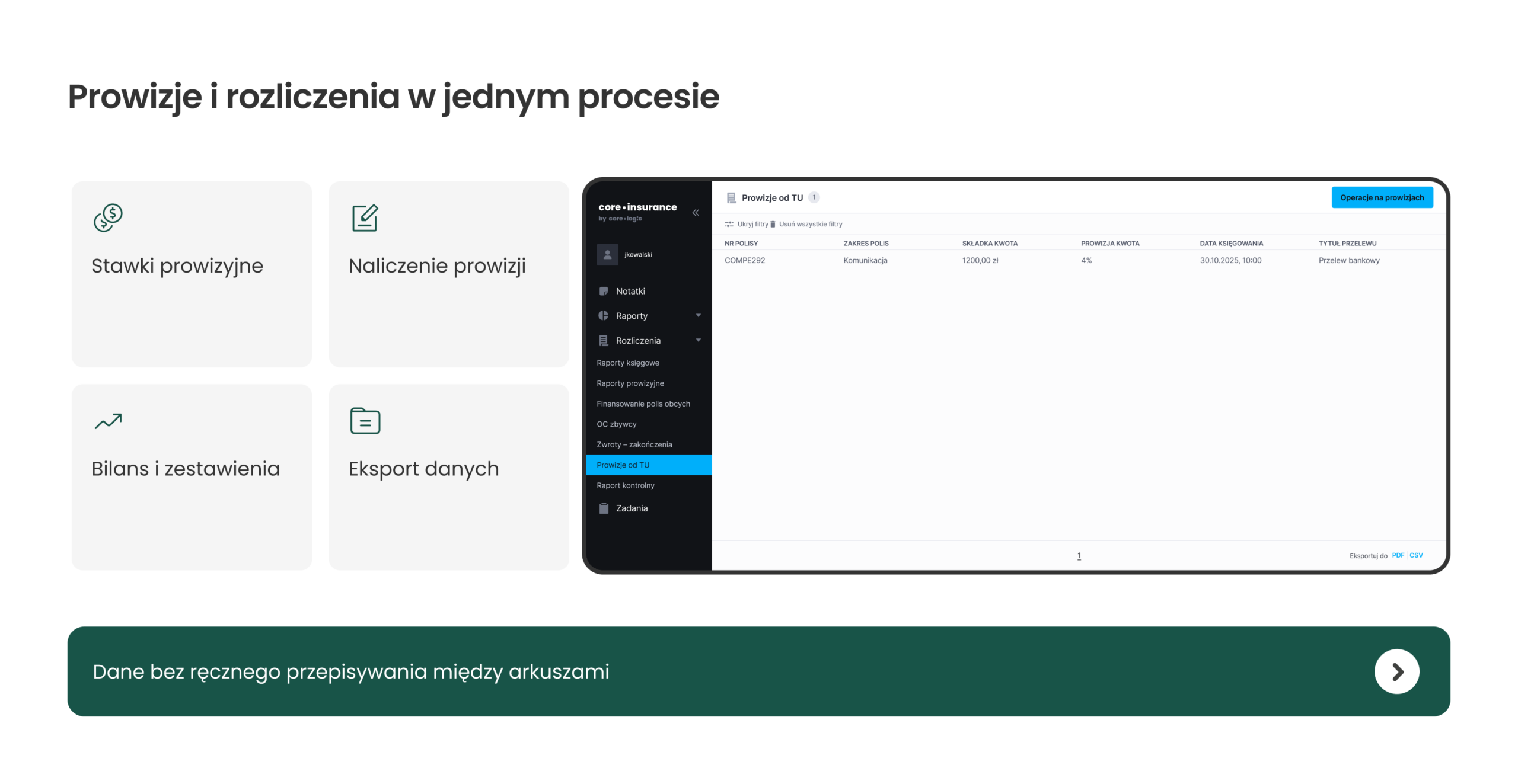Collapse the sidebar with the double chevron icon
1518x784 pixels.
[x=696, y=213]
